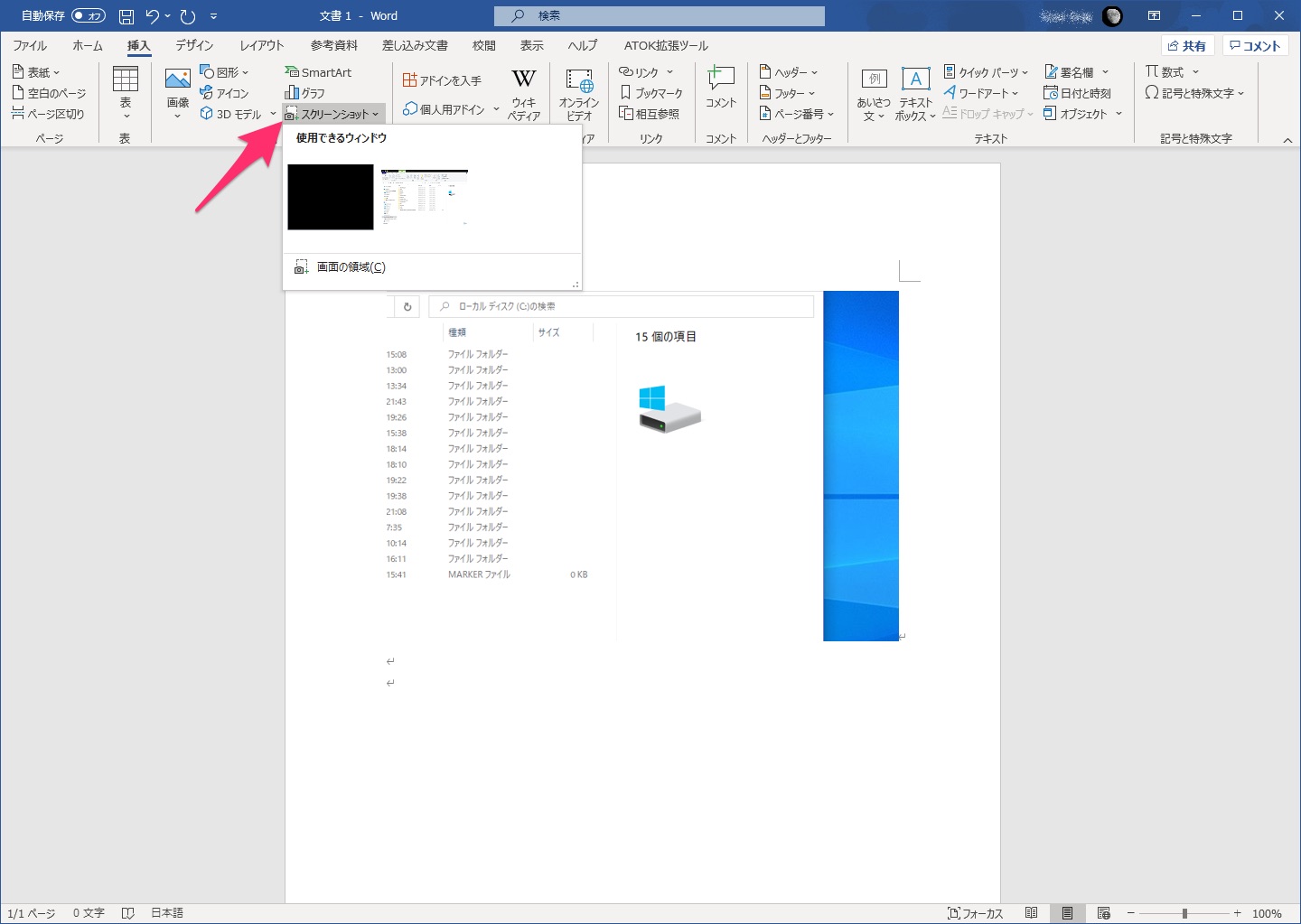Open the ページ番号 page number dropdown
The image size is (1301, 924).
click(797, 114)
